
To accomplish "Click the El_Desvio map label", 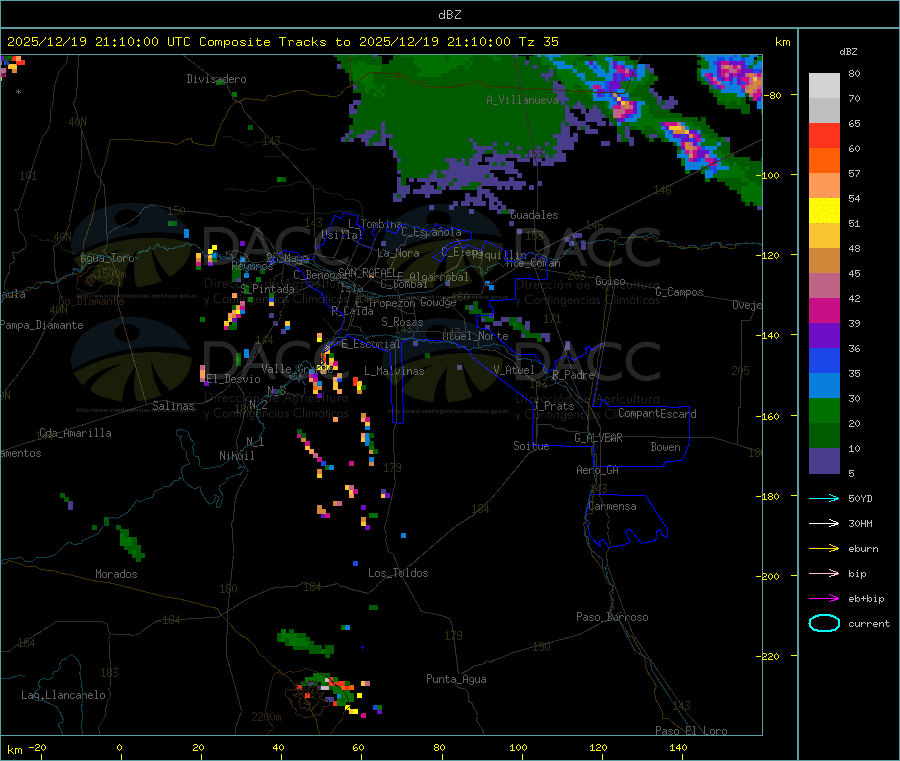I will [233, 379].
